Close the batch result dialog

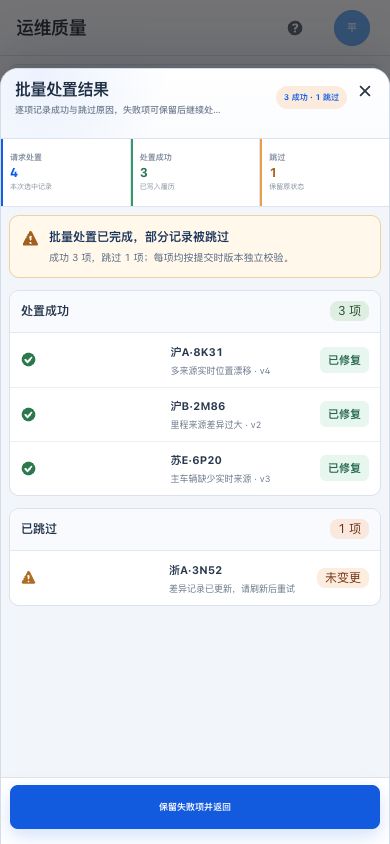coord(365,91)
